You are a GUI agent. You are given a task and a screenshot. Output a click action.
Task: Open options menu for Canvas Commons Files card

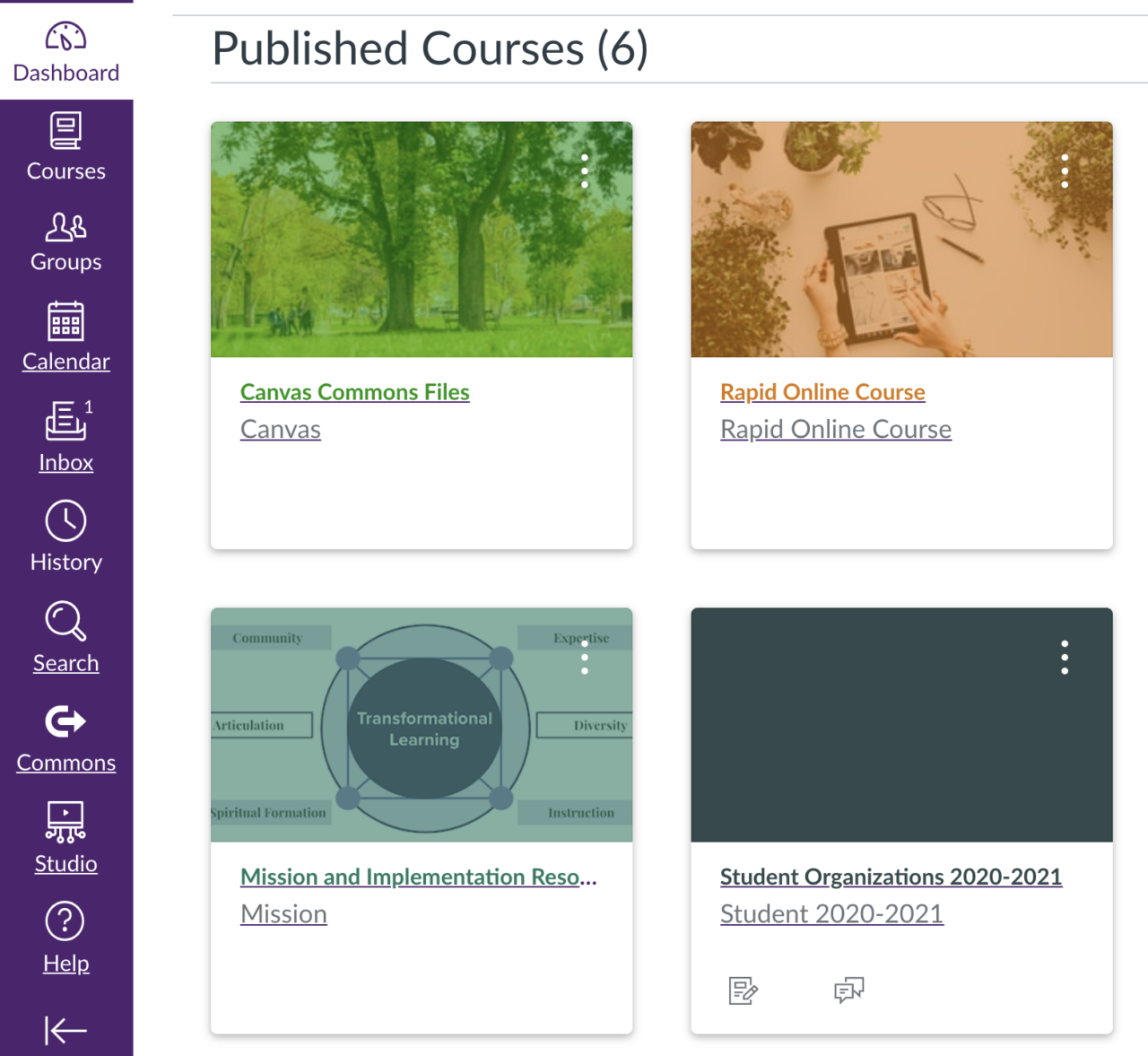[585, 171]
